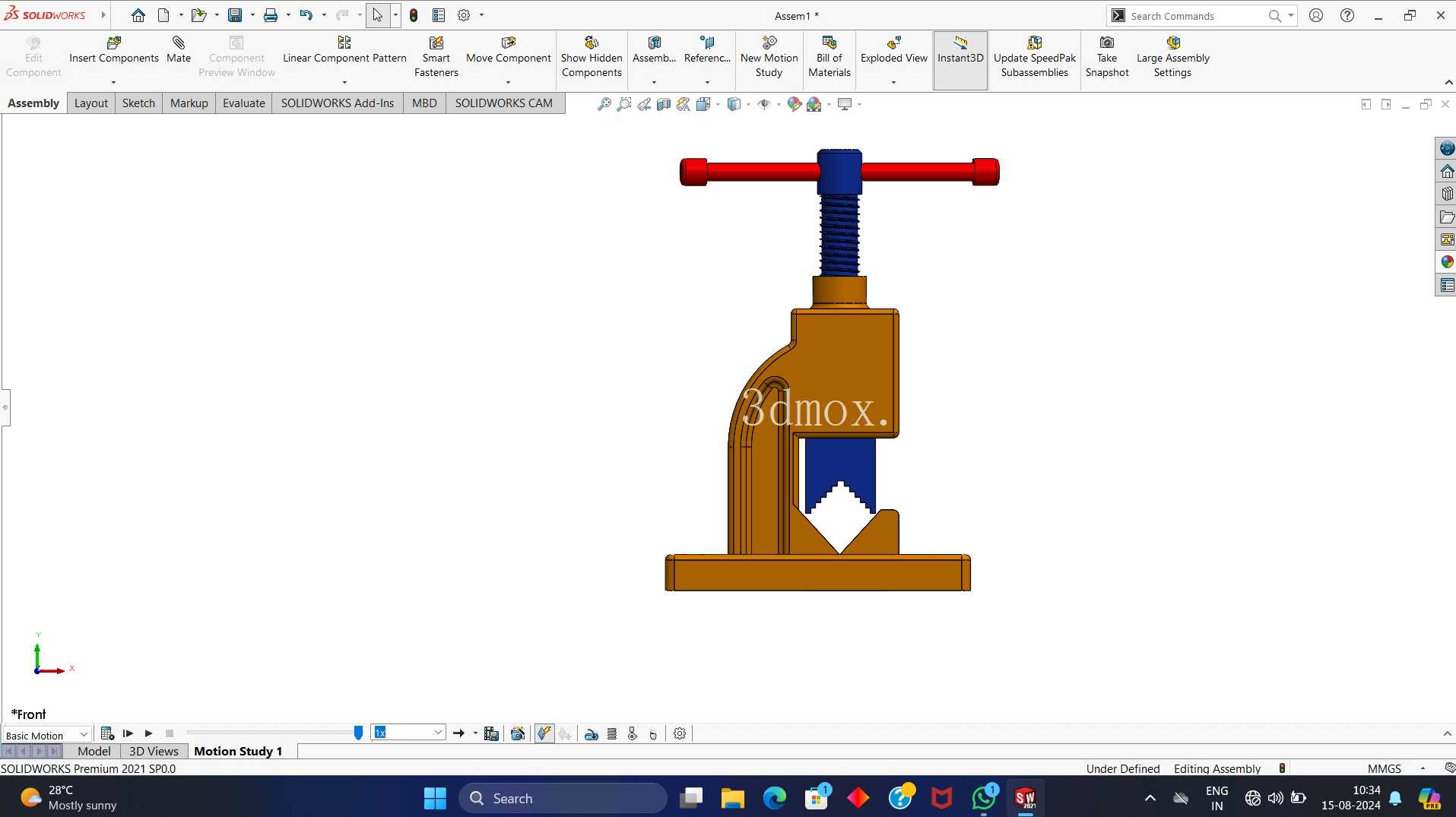Click the Rebuild traffic light icon
This screenshot has height=817, width=1456.
point(414,15)
